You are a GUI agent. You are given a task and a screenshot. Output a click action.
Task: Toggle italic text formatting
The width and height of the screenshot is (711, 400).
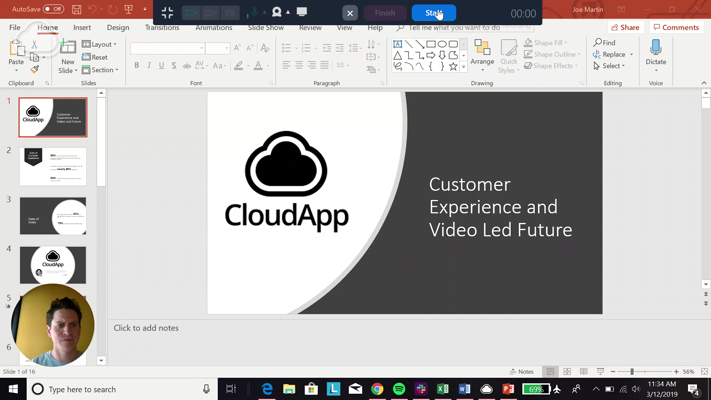point(149,66)
